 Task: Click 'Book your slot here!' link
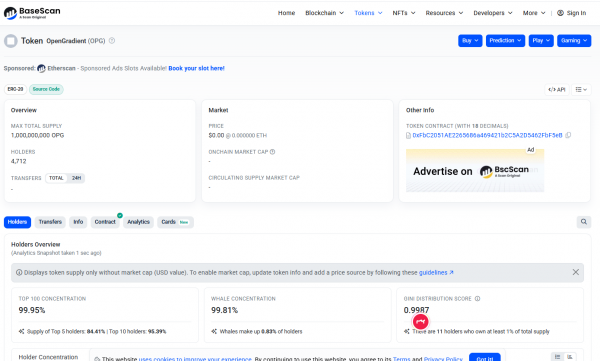pos(196,69)
